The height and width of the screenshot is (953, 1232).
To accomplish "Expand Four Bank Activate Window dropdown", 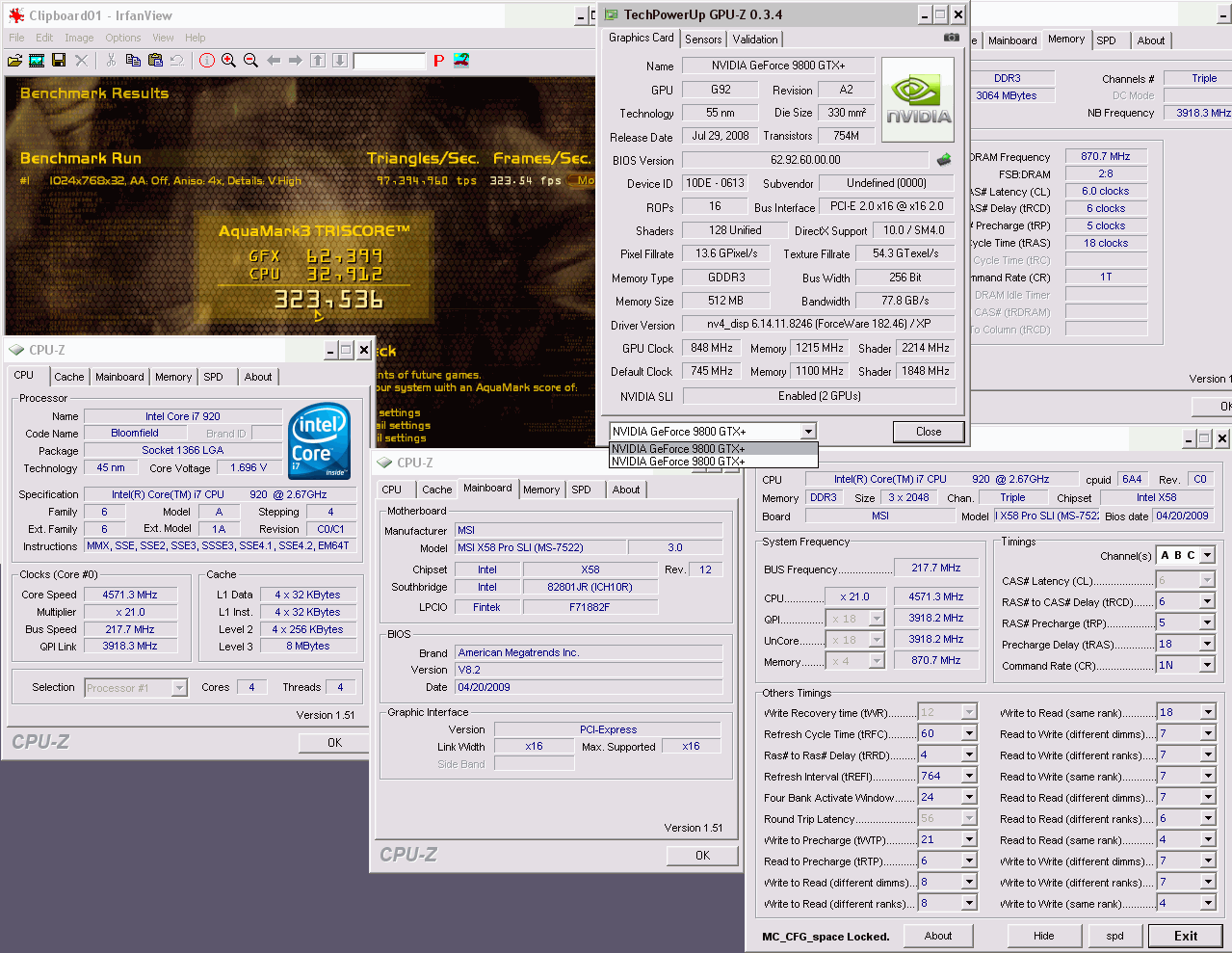I will (x=970, y=797).
